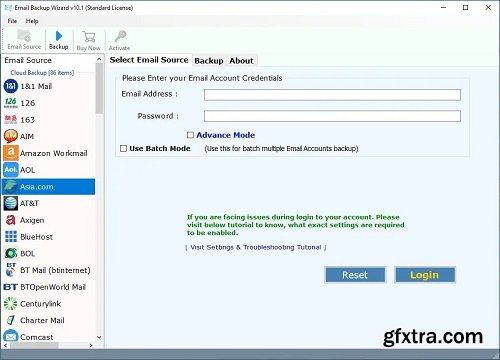The height and width of the screenshot is (360, 500).
Task: Choose the Centurylink starburst icon
Action: pyautogui.click(x=11, y=304)
